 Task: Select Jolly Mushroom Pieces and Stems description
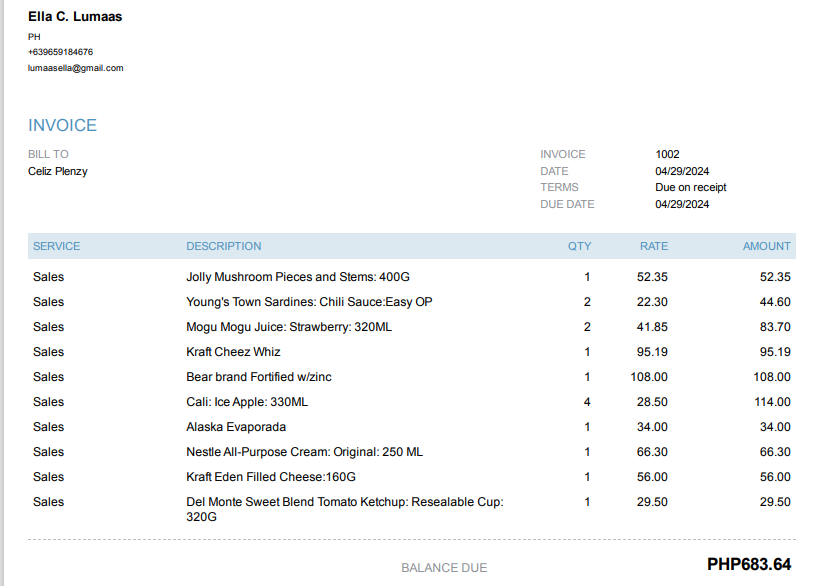click(298, 277)
